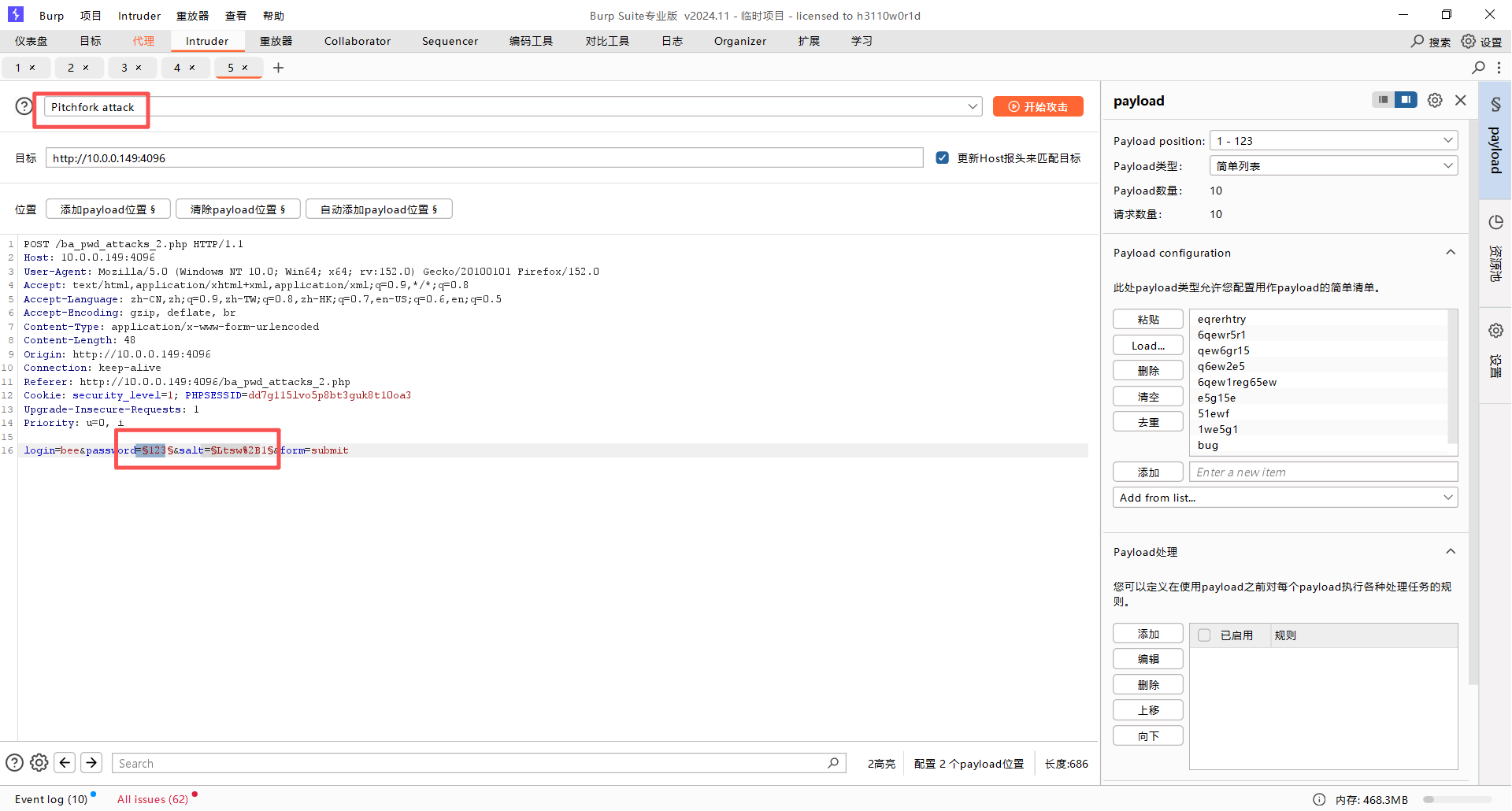Click 清除payload位置 § button

tap(238, 209)
